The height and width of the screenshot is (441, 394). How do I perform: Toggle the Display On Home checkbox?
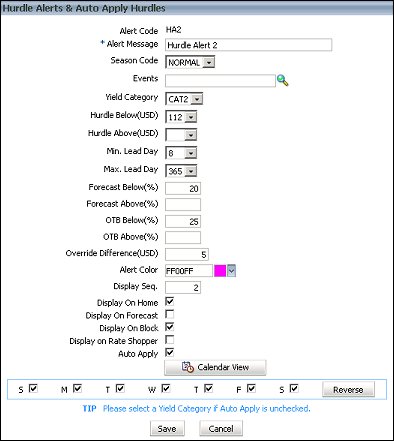[x=170, y=302]
